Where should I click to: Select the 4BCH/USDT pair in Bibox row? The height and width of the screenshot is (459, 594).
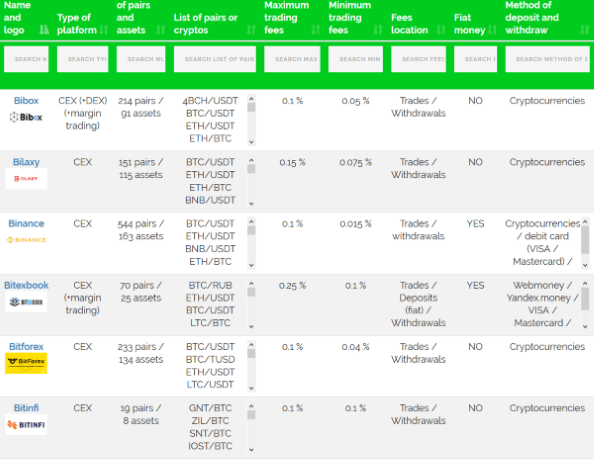tap(210, 101)
